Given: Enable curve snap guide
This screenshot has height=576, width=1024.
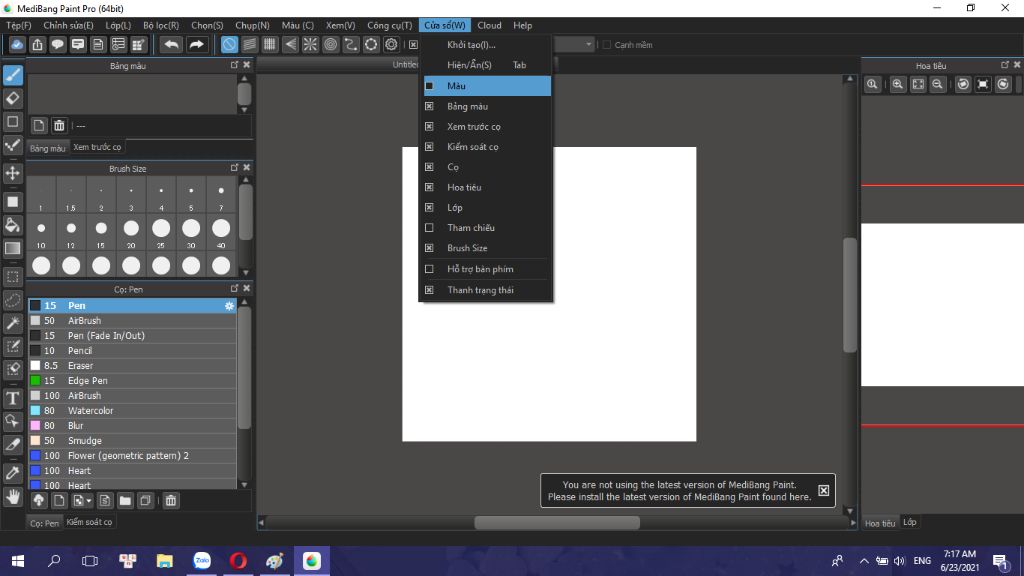Looking at the screenshot, I should 351,44.
